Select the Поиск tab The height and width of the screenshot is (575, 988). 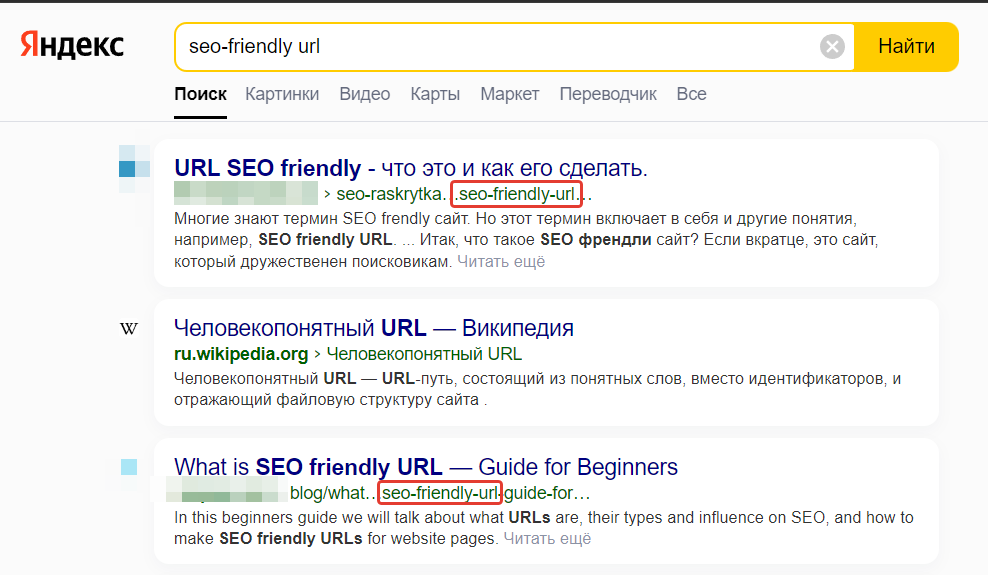pyautogui.click(x=200, y=94)
